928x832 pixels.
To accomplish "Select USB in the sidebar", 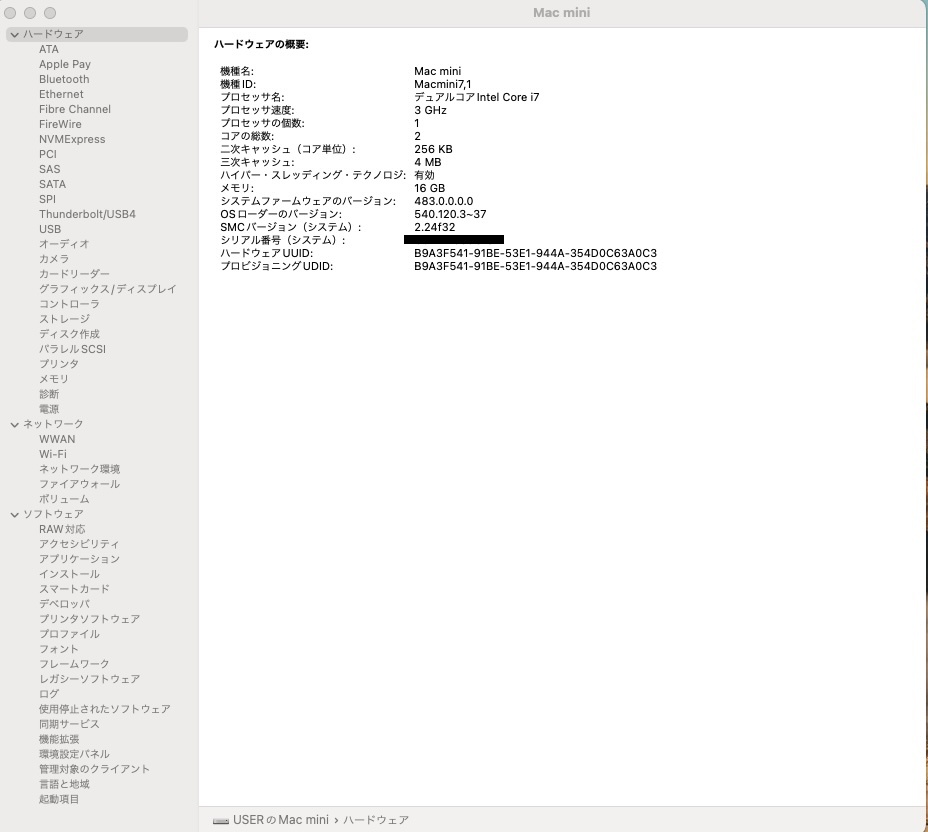I will [x=50, y=229].
